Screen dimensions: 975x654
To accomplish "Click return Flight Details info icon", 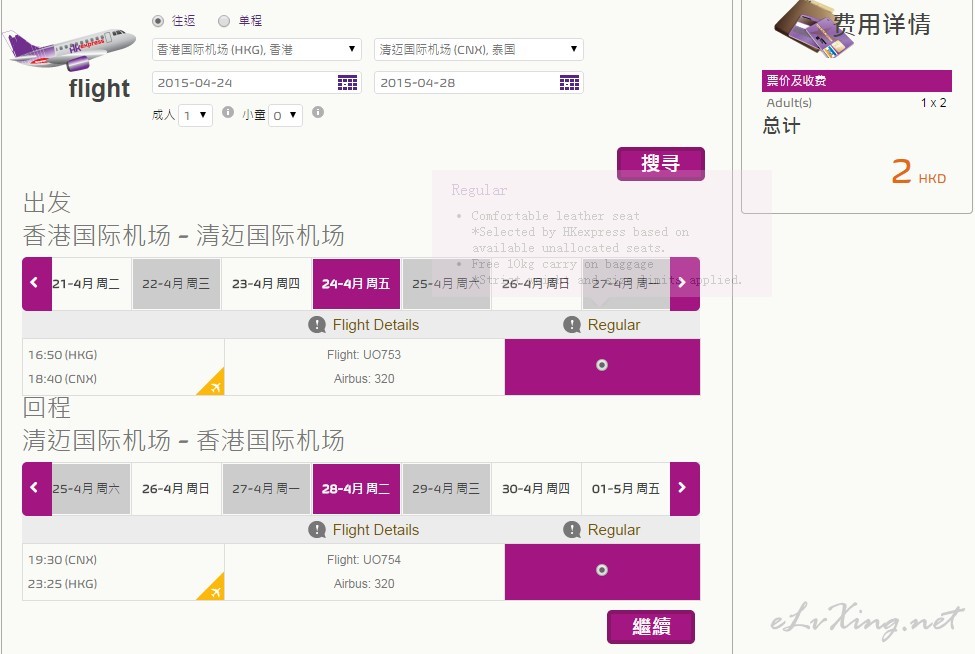I will pyautogui.click(x=317, y=530).
